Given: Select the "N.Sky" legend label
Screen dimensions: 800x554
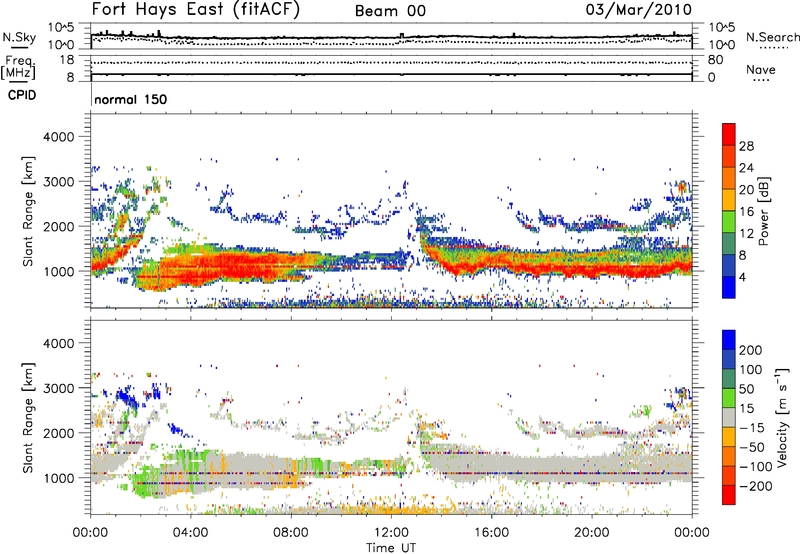Looking at the screenshot, I should (19, 37).
